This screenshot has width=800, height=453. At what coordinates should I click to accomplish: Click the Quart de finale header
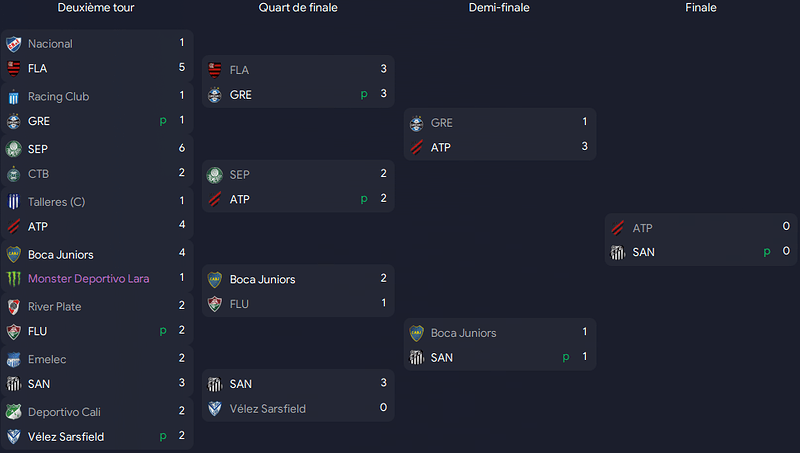(298, 8)
